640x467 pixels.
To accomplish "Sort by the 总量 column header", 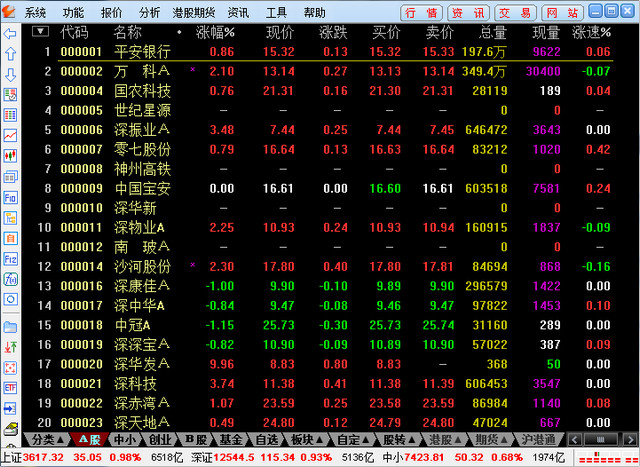I will pos(493,32).
